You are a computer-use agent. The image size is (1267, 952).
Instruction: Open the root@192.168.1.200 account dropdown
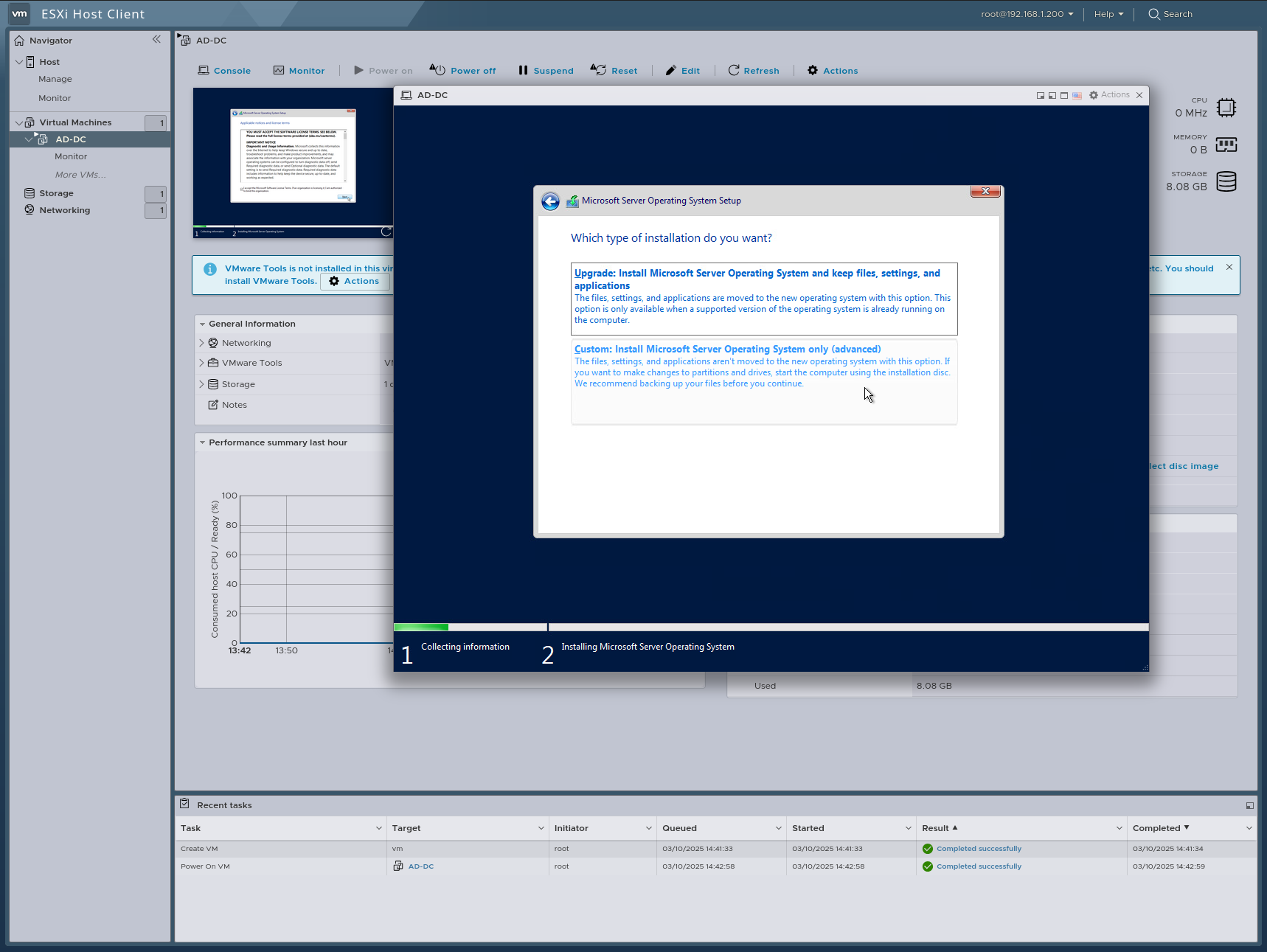[1027, 13]
